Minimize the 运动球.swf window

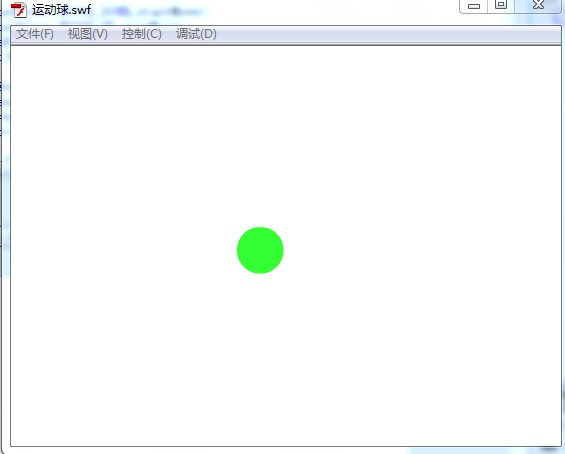(474, 6)
